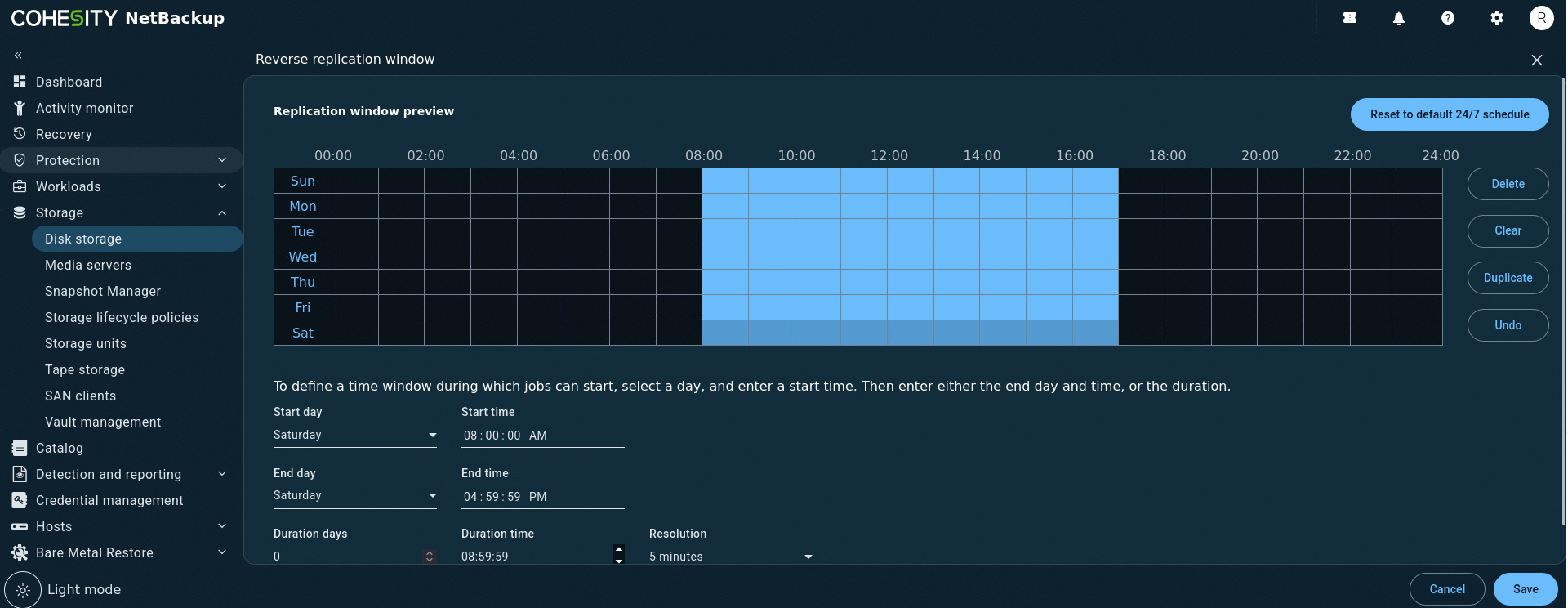Open the Start day dropdown
This screenshot has width=1568, height=608.
point(355,436)
